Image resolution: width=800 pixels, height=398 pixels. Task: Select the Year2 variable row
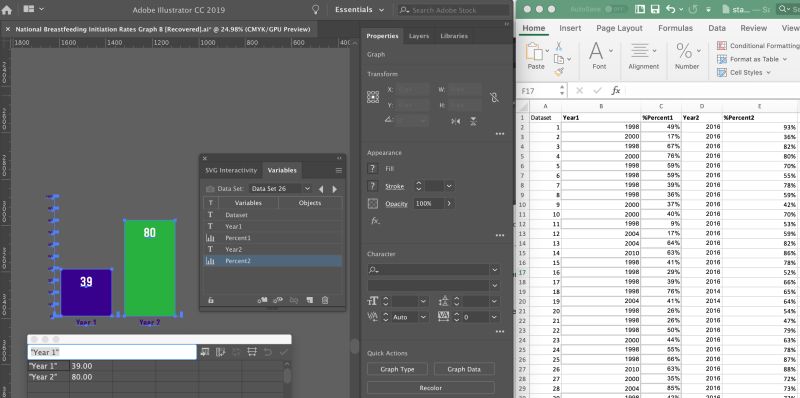[273, 249]
